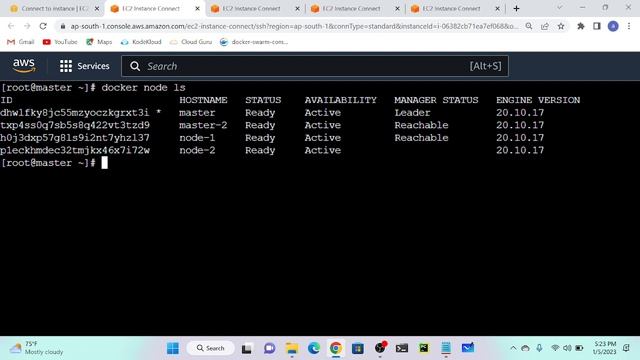Bookmark this page with the star

(561, 26)
